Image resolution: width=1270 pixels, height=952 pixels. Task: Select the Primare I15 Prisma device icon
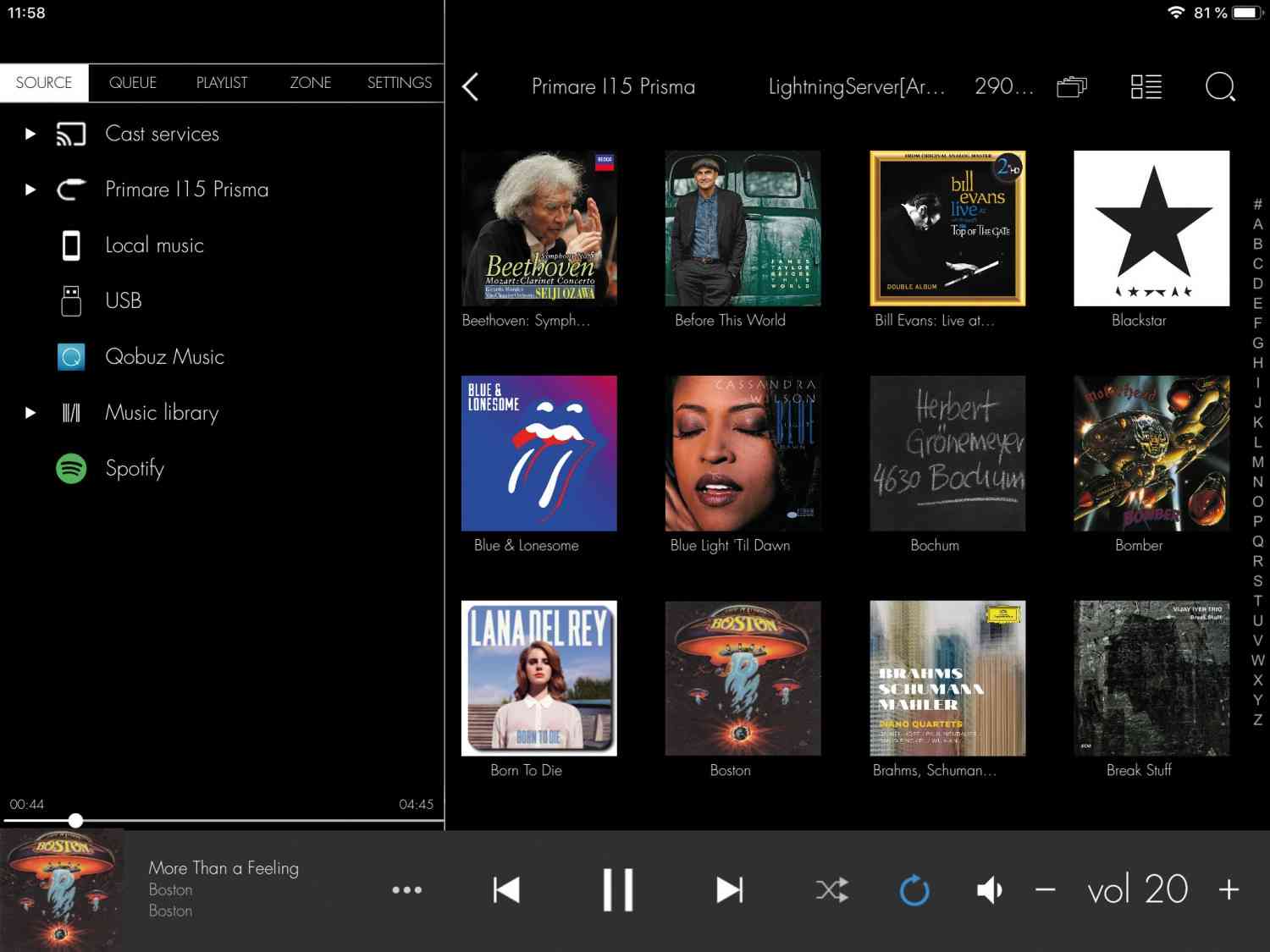71,190
